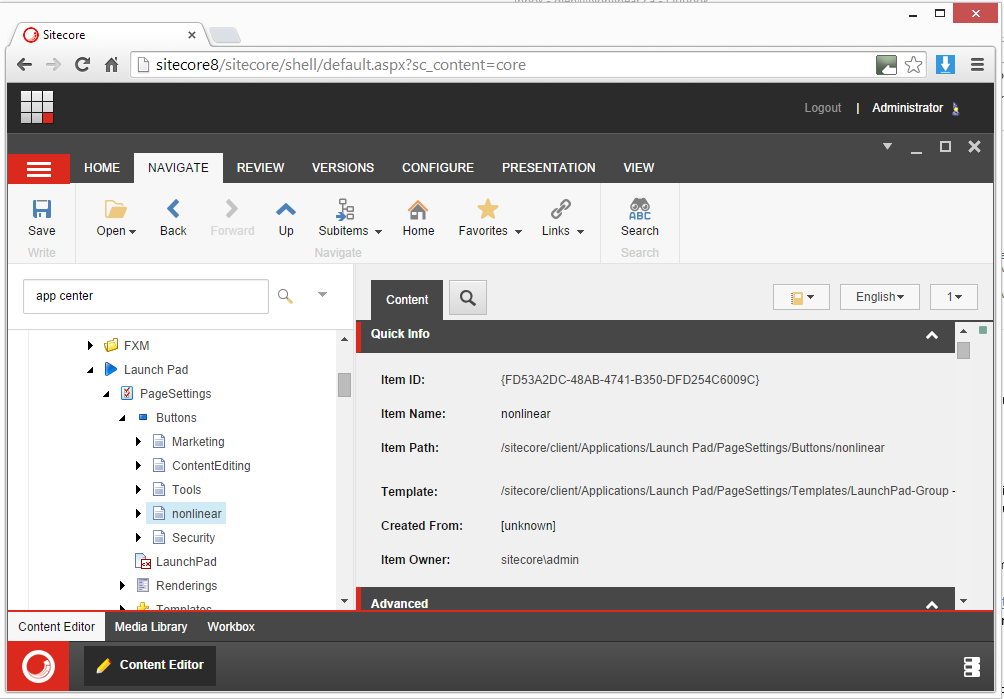Expand the Tools tree node

coord(138,490)
